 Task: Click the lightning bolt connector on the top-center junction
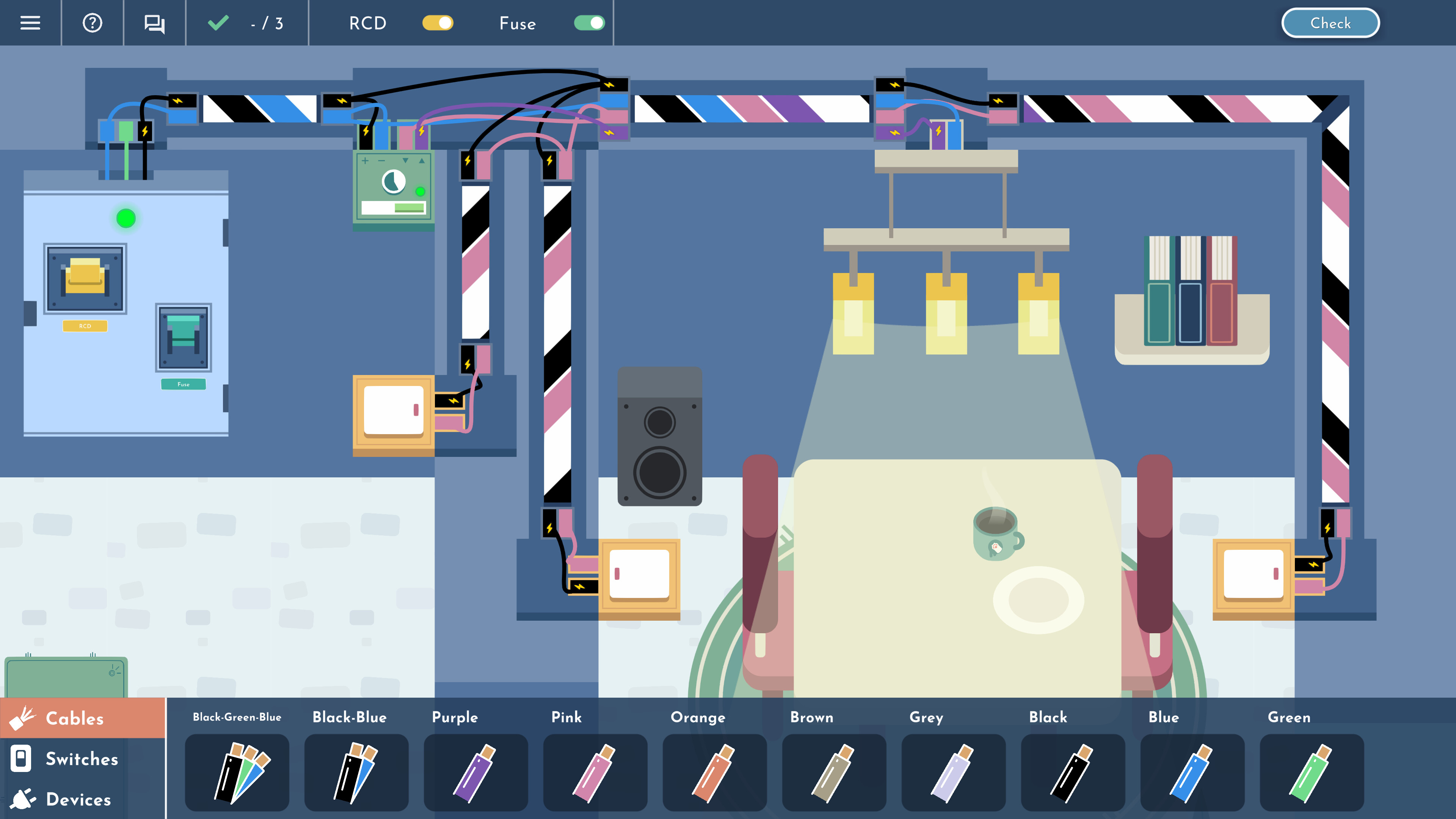pyautogui.click(x=609, y=85)
